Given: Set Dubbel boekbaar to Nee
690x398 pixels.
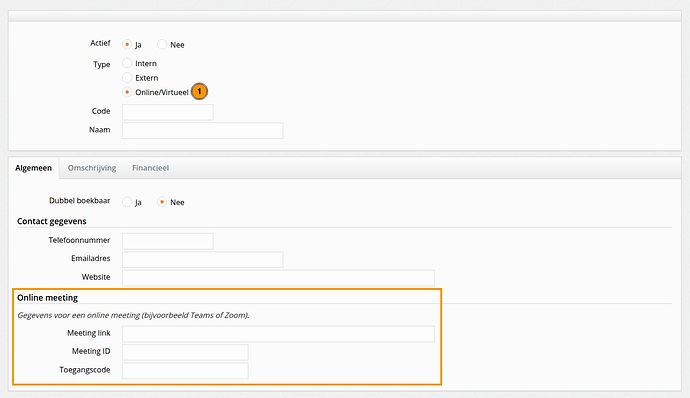Looking at the screenshot, I should pos(162,202).
